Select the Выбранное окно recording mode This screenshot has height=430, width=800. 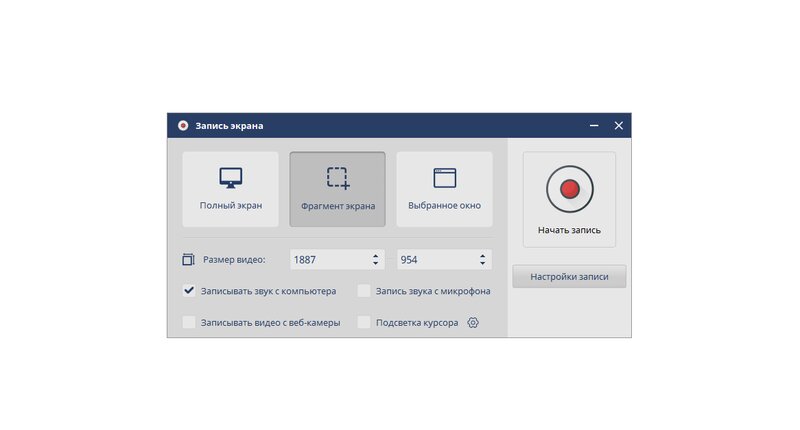444,189
